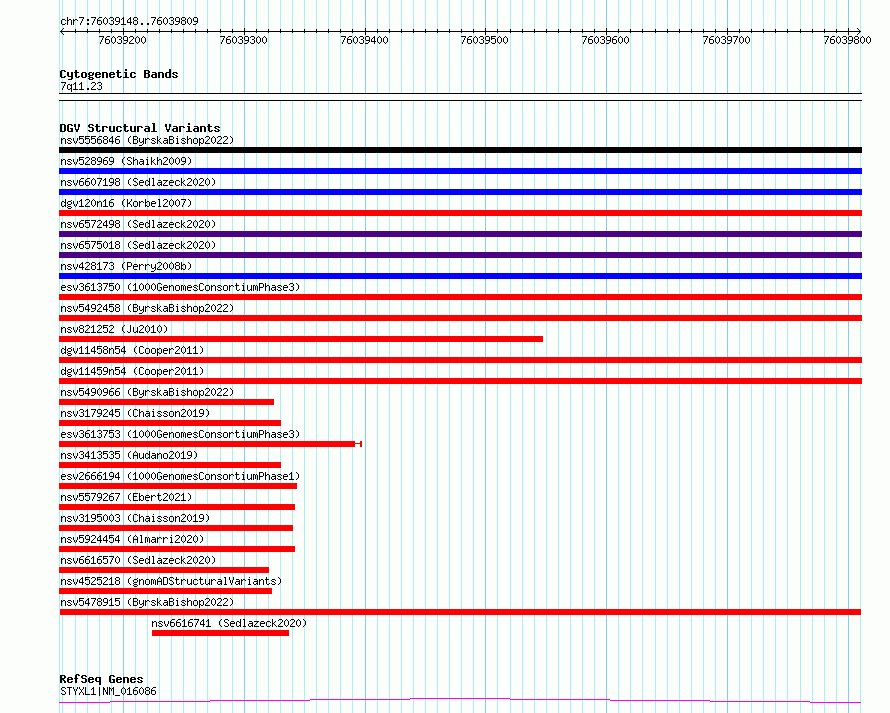
Task: Click the chr7:76039148..76039809 region label
Action: pyautogui.click(x=129, y=21)
